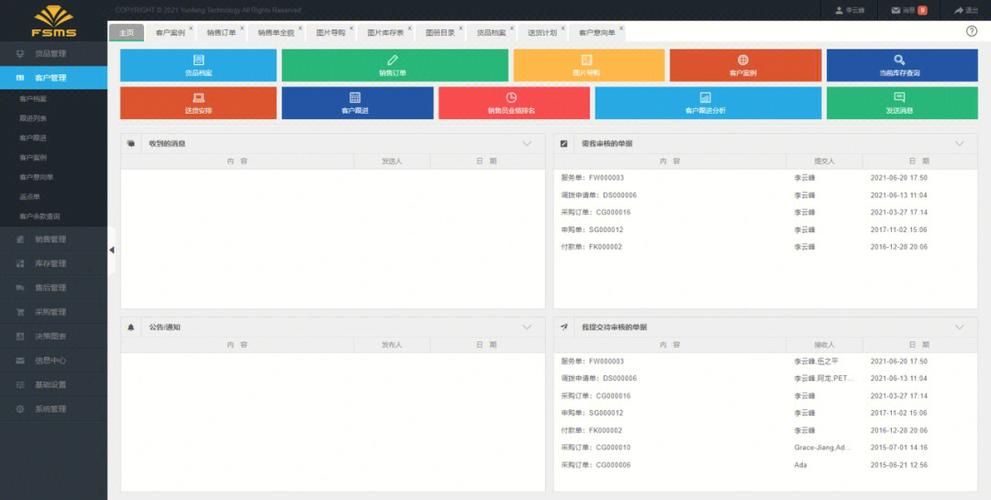Open the help question mark icon
991x500 pixels.
[971, 31]
